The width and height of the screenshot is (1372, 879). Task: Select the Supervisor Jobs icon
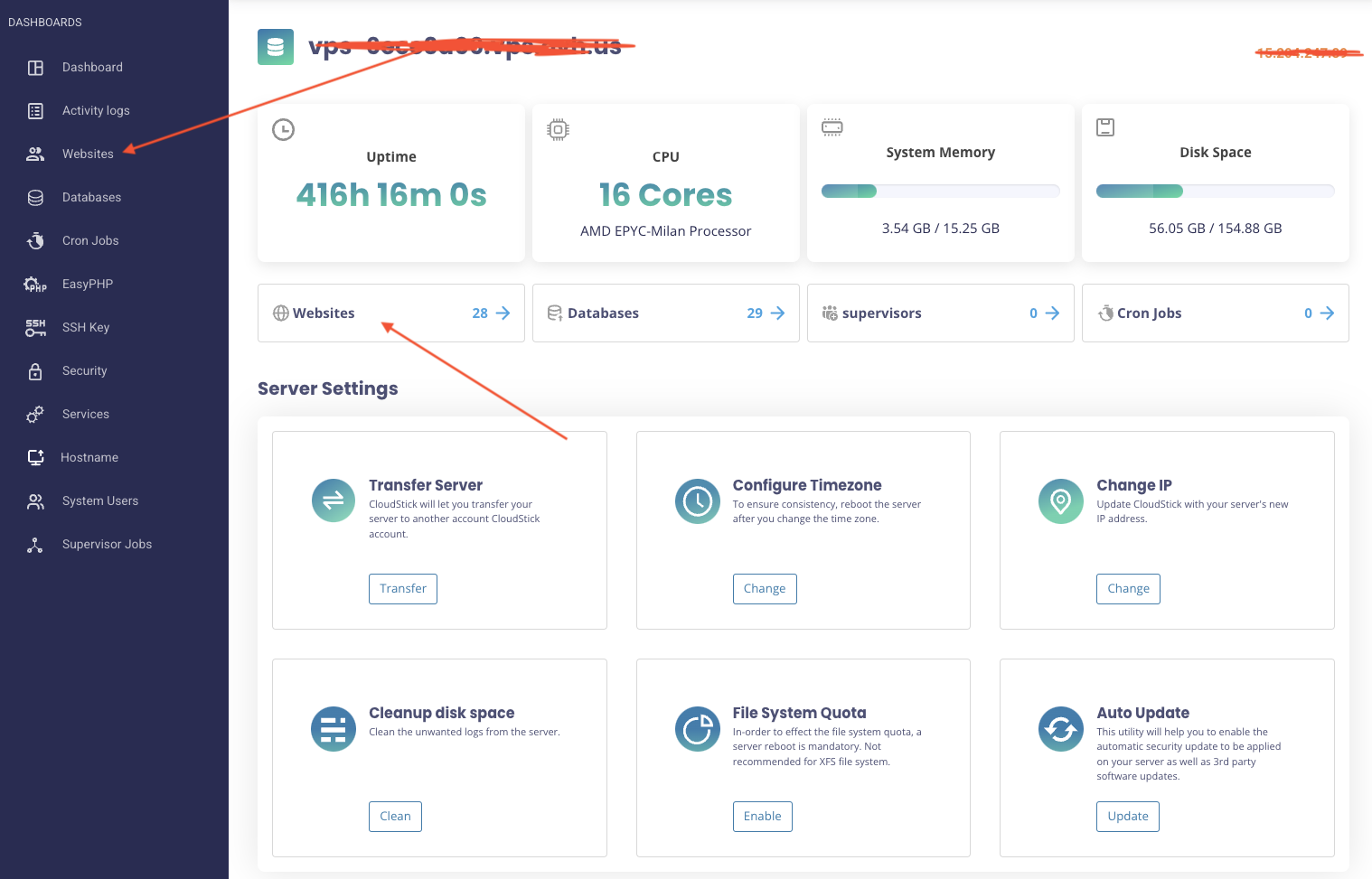coord(34,544)
